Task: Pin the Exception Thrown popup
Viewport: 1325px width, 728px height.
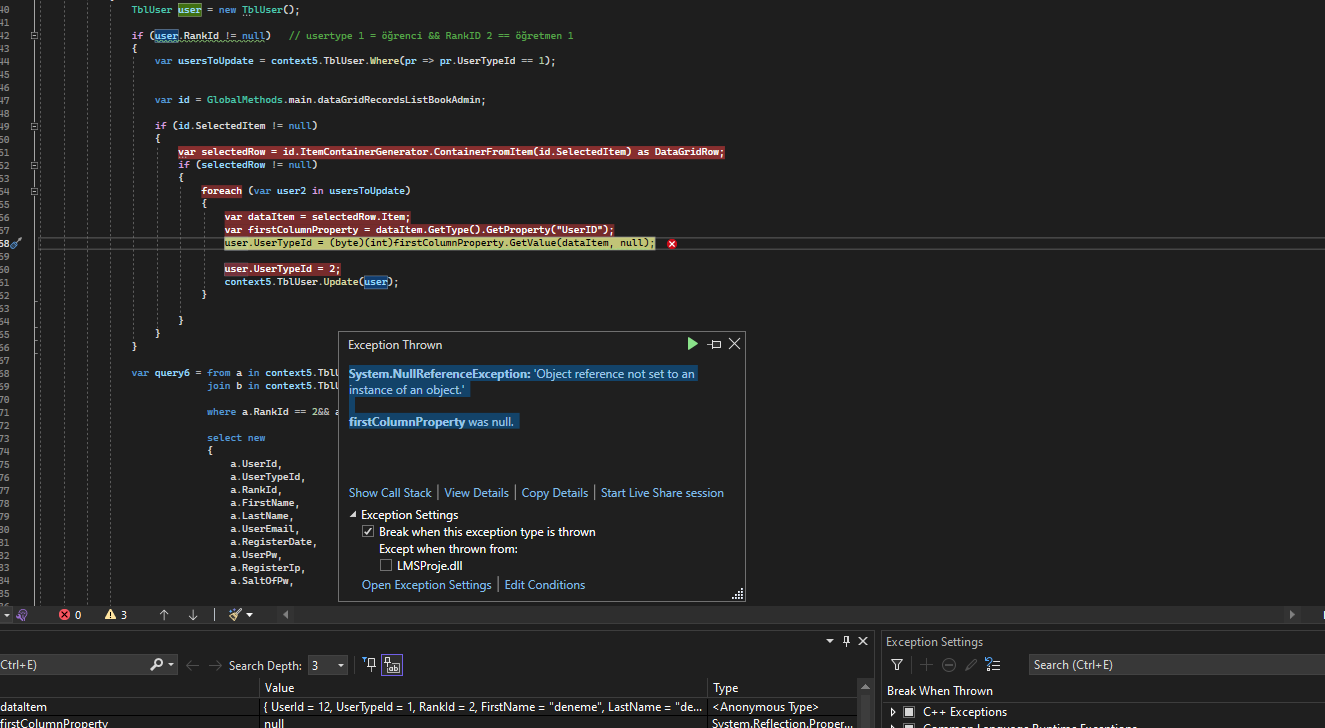Action: (x=714, y=344)
